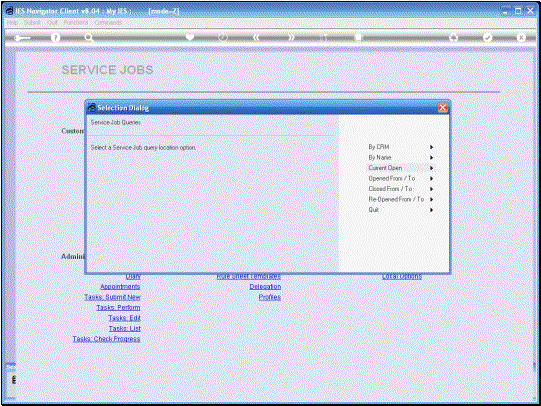Expand the By CRM option arrow
The image size is (541, 406).
coord(431,147)
